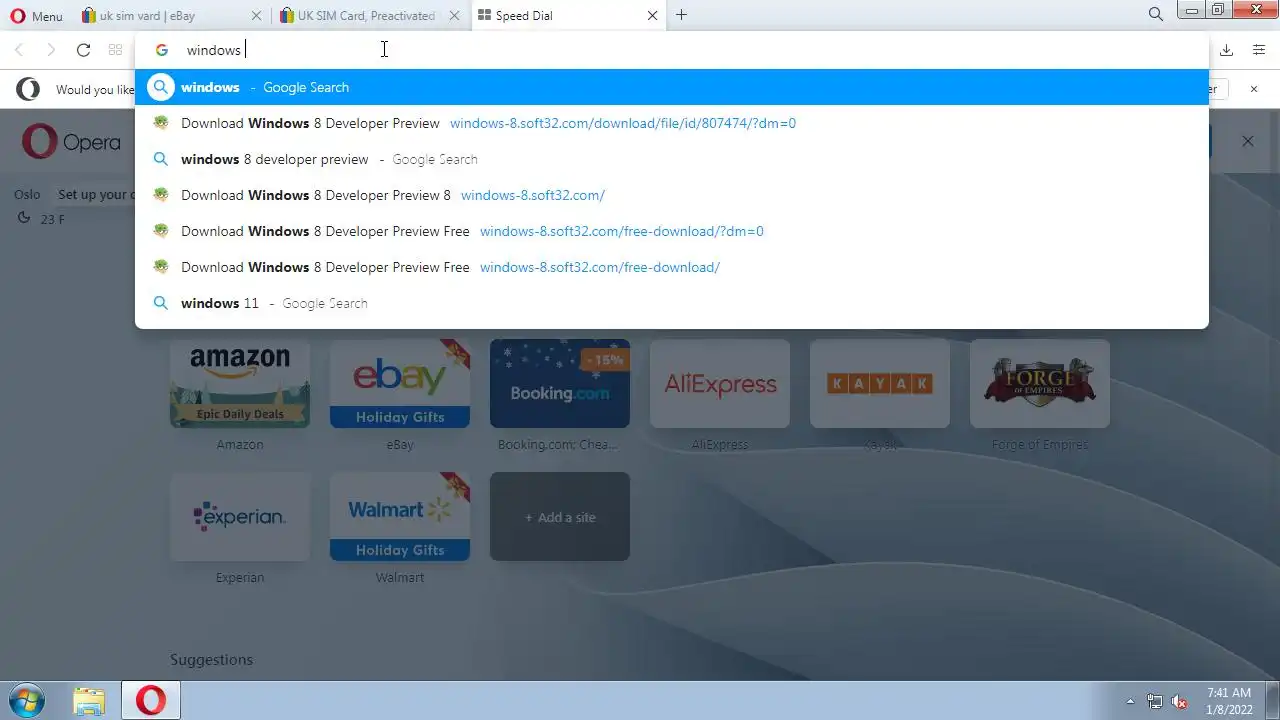This screenshot has height=720, width=1280.
Task: Open the Opera Menu button
Action: point(36,15)
